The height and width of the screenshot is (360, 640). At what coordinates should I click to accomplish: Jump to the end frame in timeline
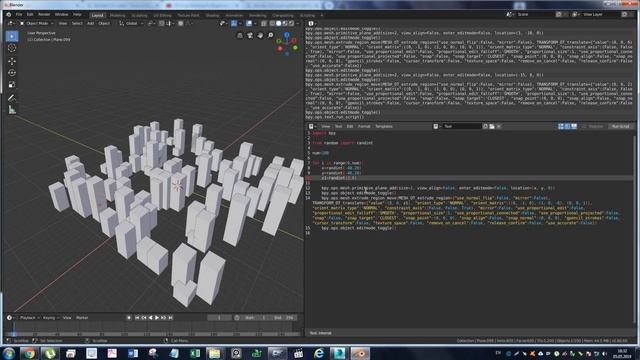coord(171,318)
